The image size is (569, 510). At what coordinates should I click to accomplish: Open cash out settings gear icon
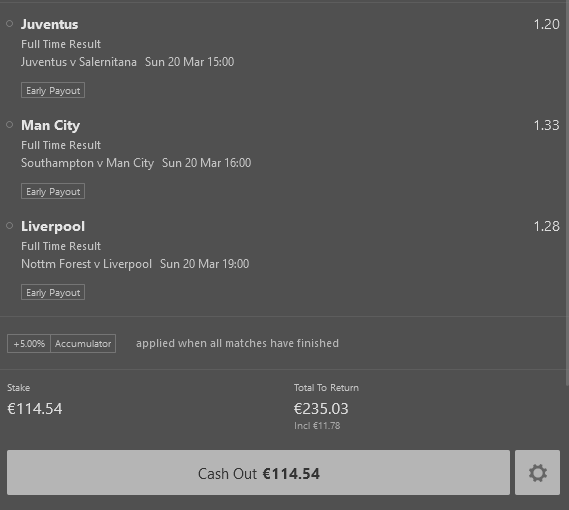point(537,473)
